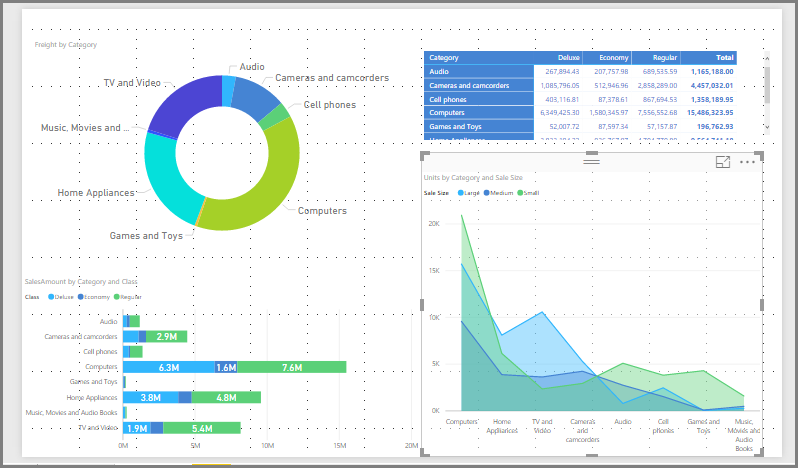The width and height of the screenshot is (798, 468).
Task: Sort table by the Total column header
Action: click(x=724, y=58)
